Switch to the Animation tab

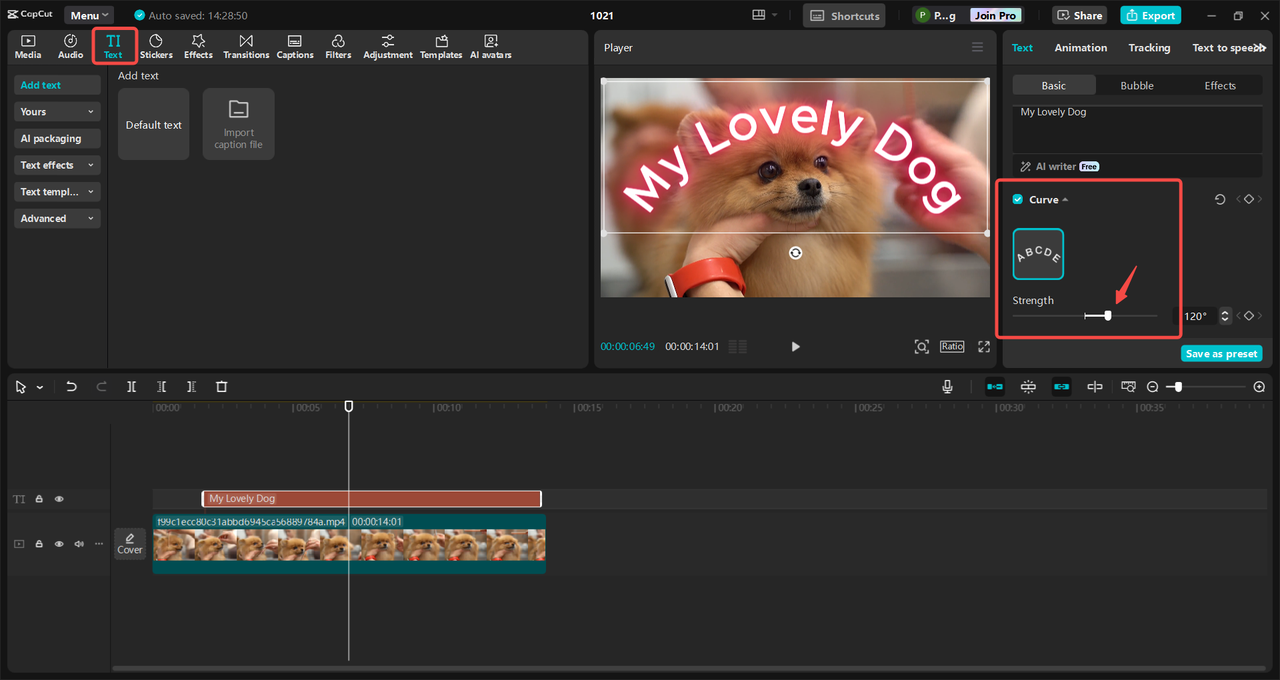[x=1081, y=48]
